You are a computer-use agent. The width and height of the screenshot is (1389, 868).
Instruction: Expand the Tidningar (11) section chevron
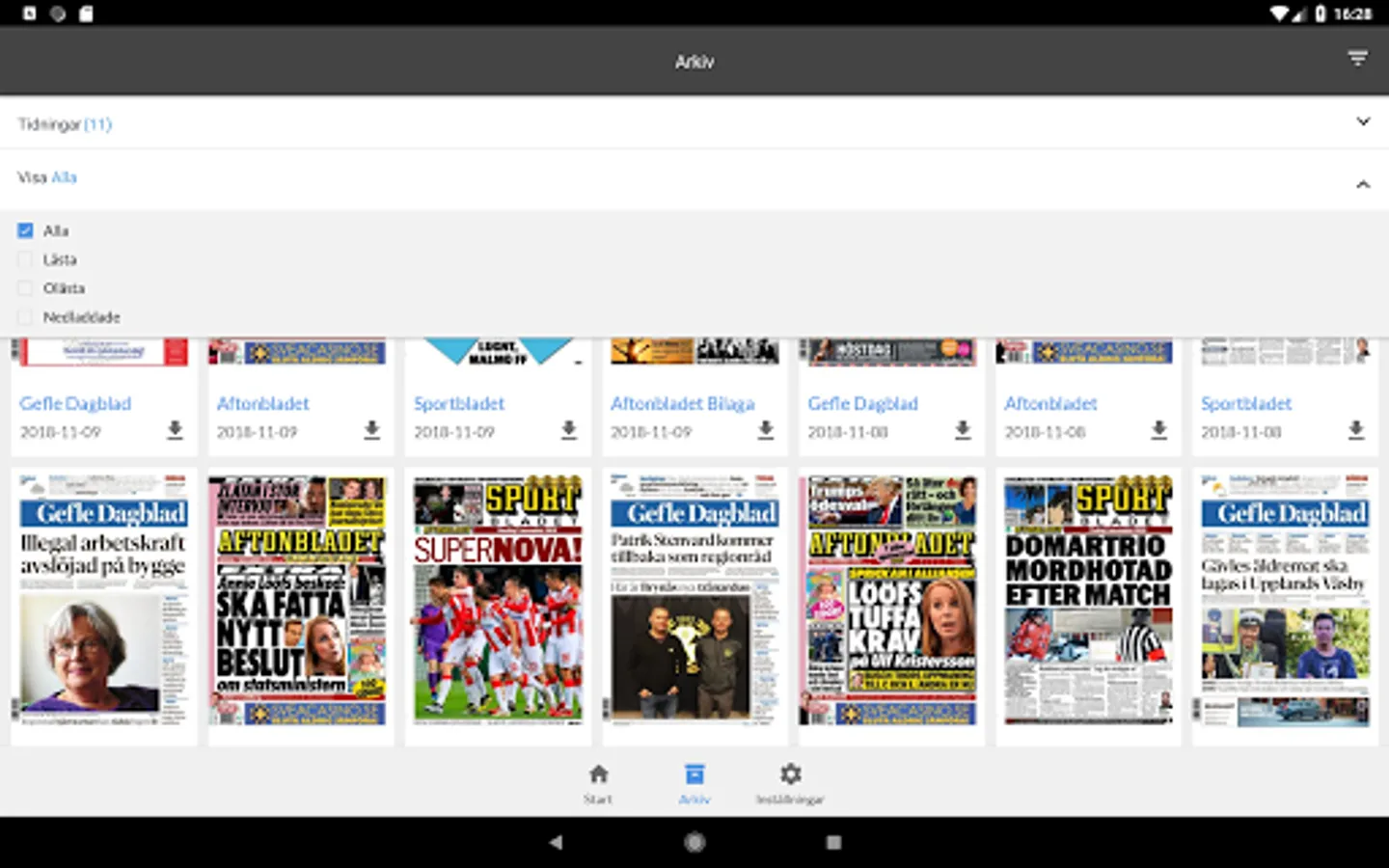(x=1363, y=122)
